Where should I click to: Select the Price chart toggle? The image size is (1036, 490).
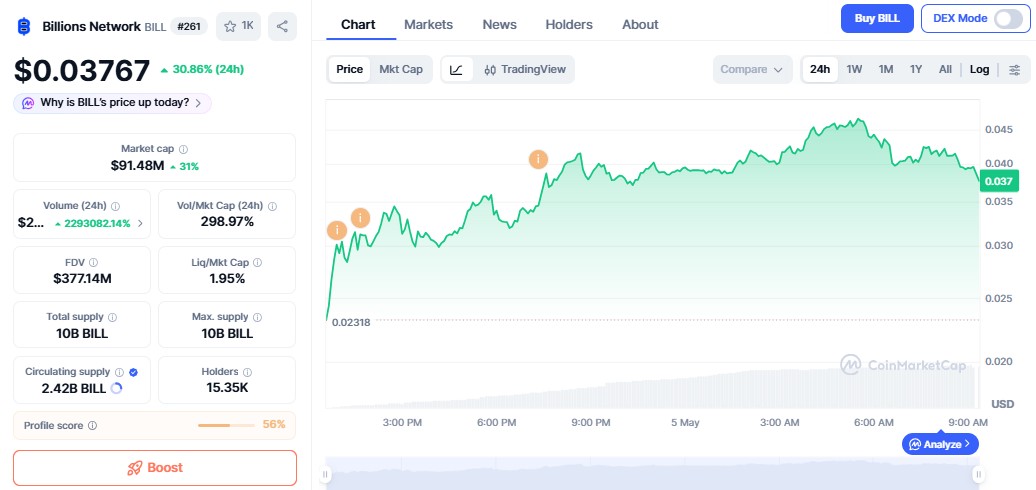pyautogui.click(x=350, y=69)
